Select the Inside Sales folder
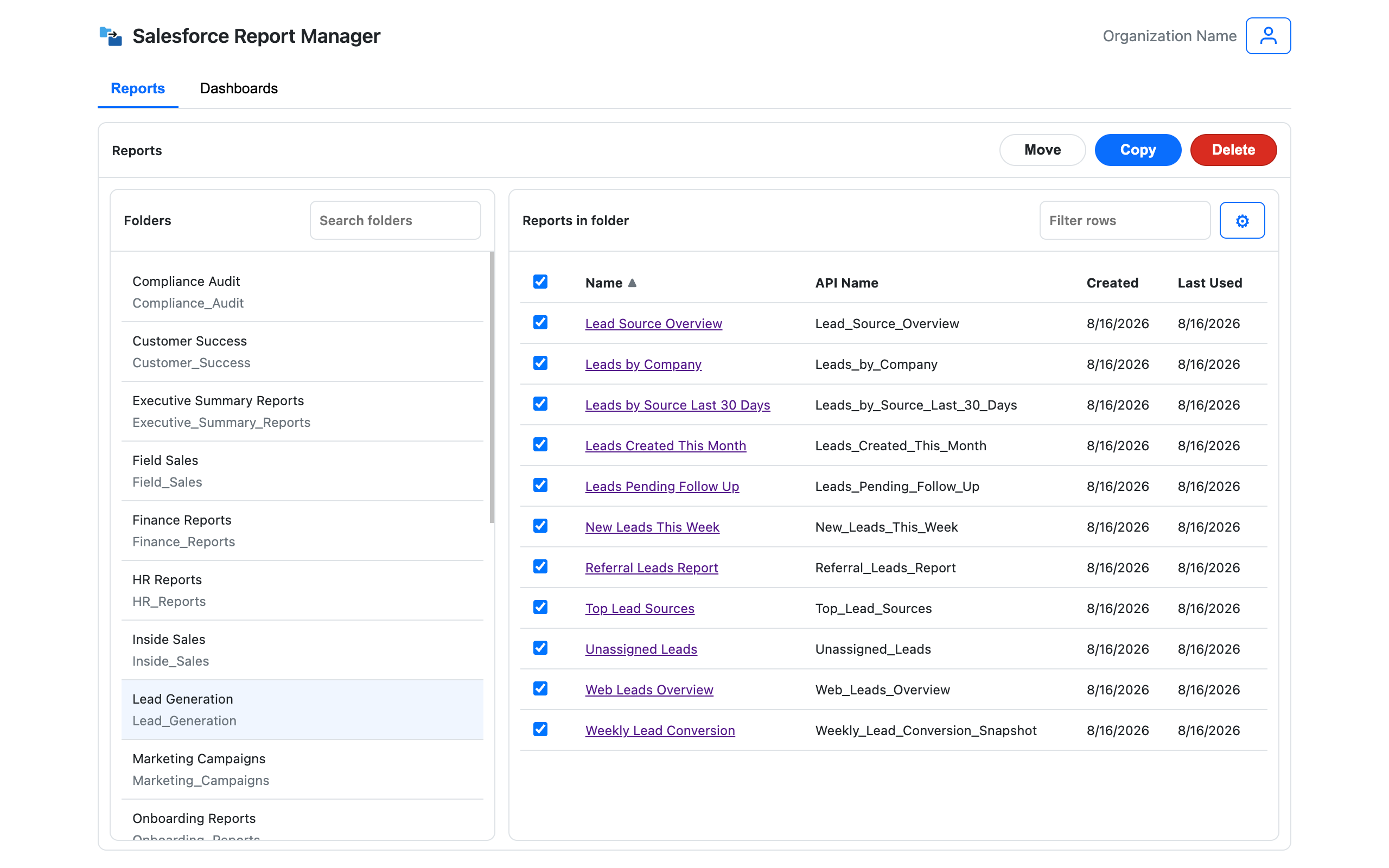The image size is (1389, 868). [x=302, y=650]
